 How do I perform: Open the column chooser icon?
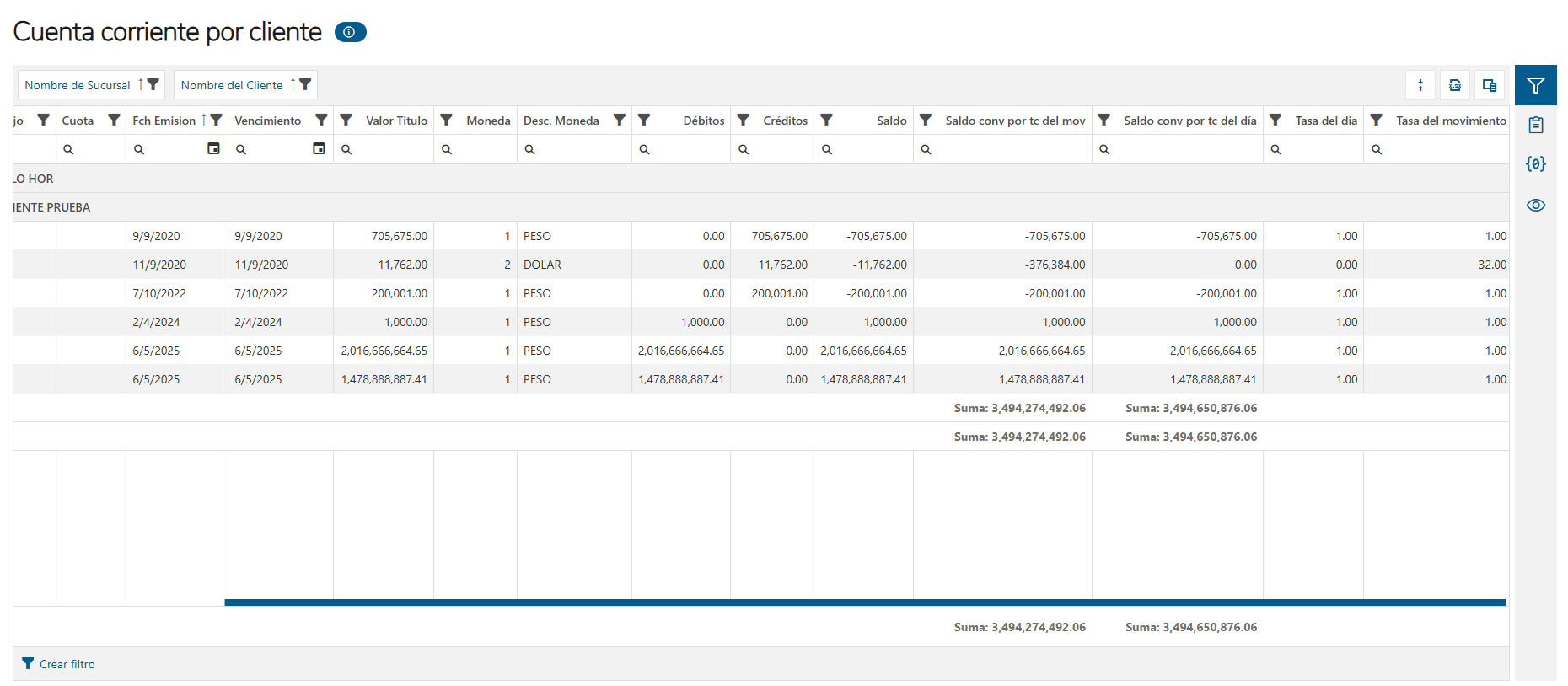click(1490, 85)
